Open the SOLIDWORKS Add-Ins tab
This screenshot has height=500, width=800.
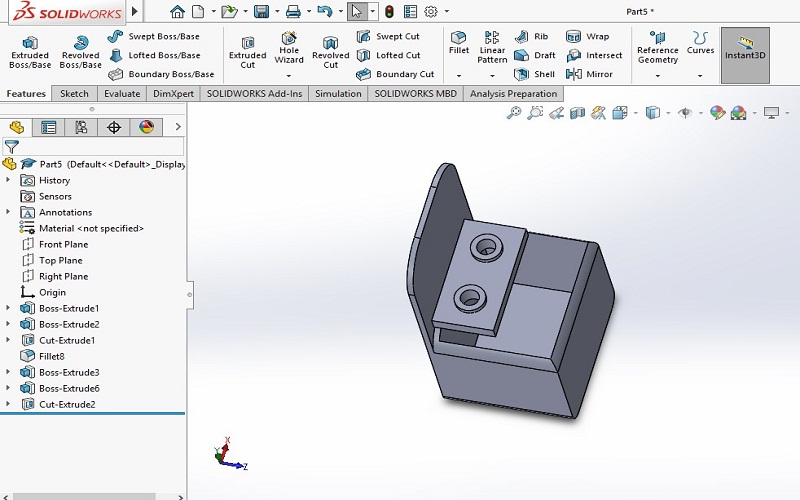point(255,93)
